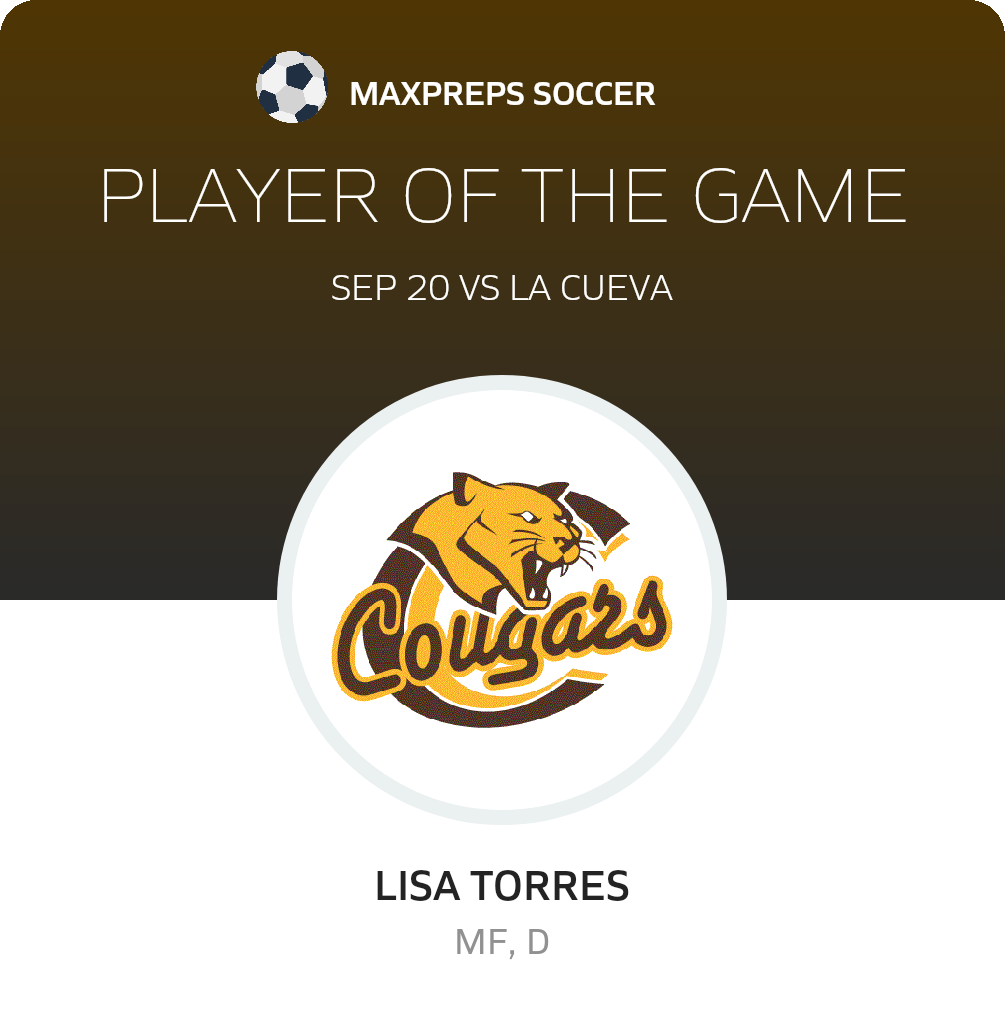Select the LA CUEVA opponent name
The image size is (1005, 1020).
click(590, 288)
